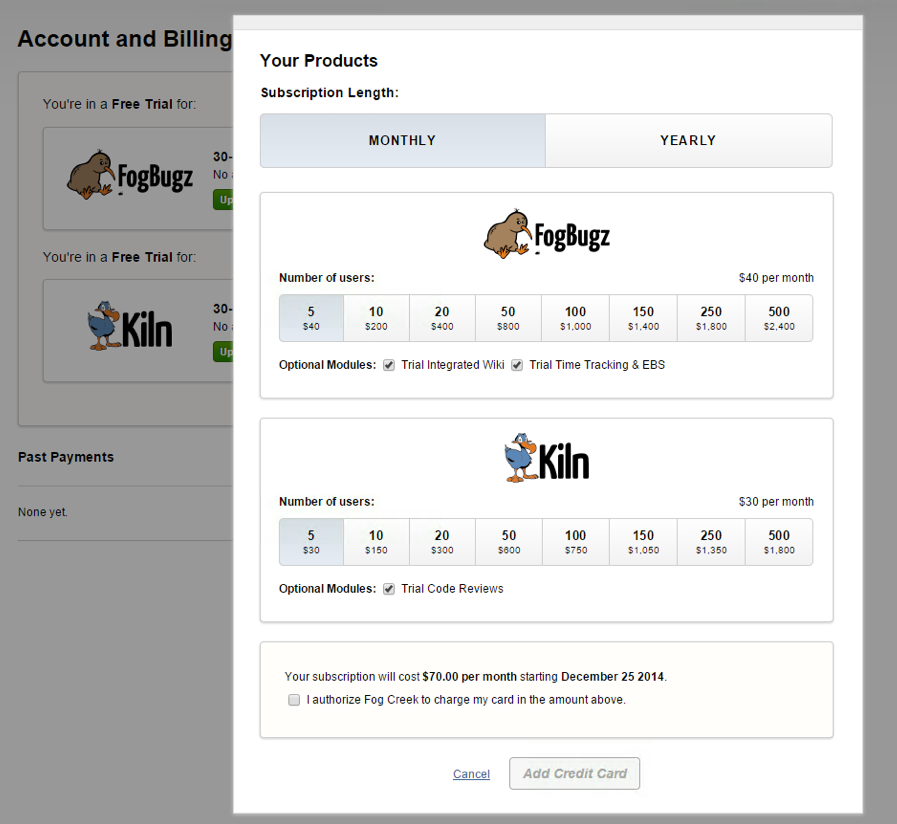This screenshot has width=897, height=824.
Task: Click the FogBugz 'Optional Modules:' label
Action: [x=327, y=365]
